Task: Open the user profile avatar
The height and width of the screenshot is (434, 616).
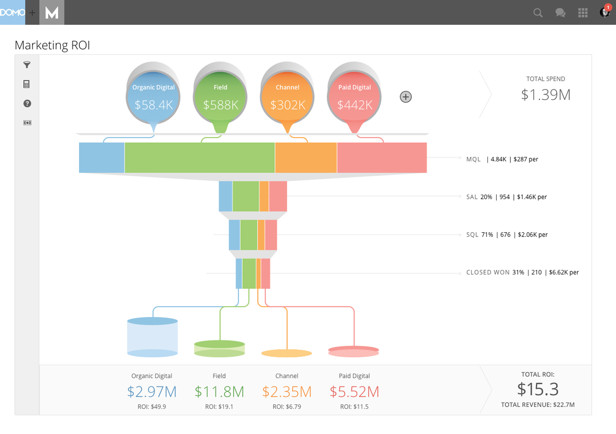Action: click(x=605, y=12)
